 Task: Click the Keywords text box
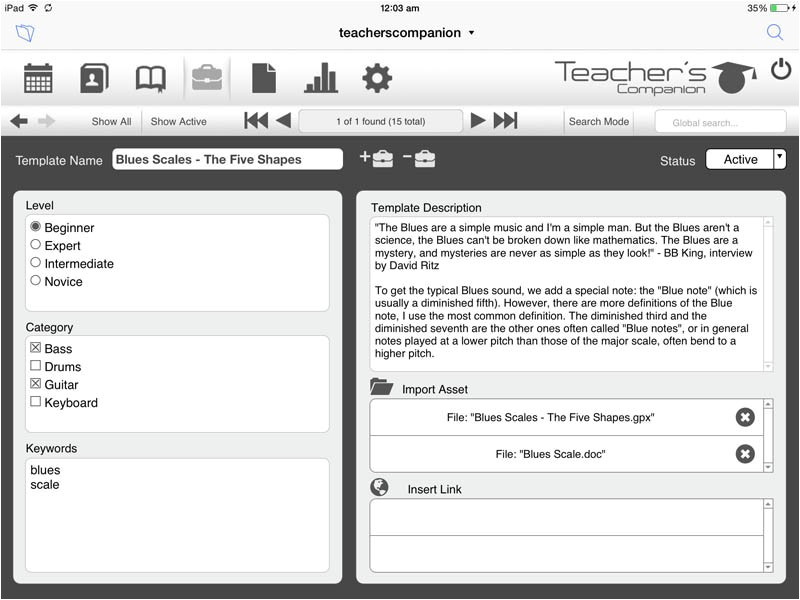pyautogui.click(x=177, y=515)
